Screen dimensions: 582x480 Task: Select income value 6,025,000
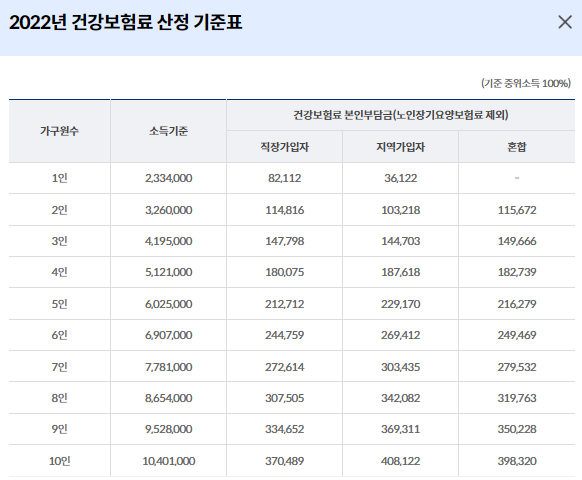coord(169,304)
